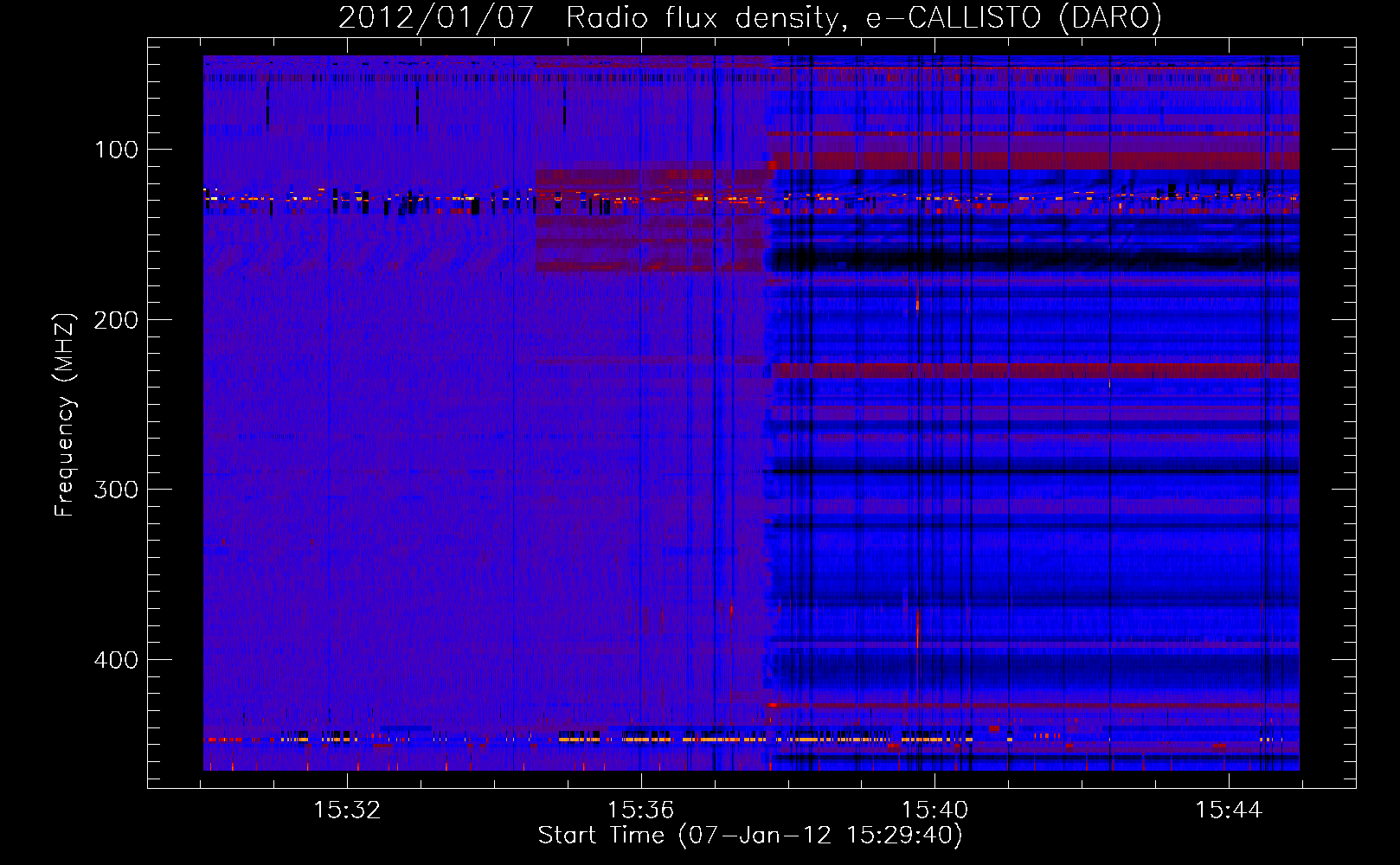Screen dimensions: 1400x865
Task: Click the 300 frequency tick label
Action: pyautogui.click(x=117, y=490)
